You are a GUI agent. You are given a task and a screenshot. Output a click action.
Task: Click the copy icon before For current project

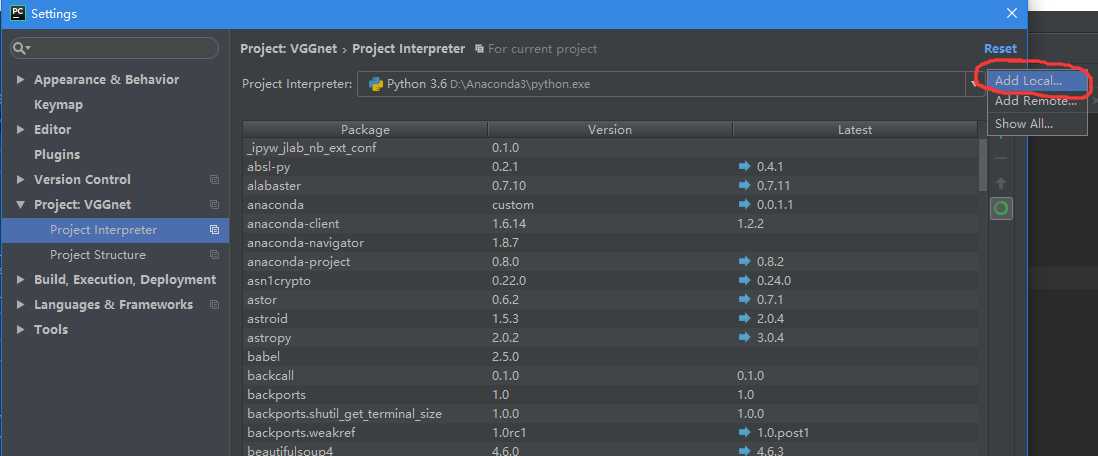(479, 49)
